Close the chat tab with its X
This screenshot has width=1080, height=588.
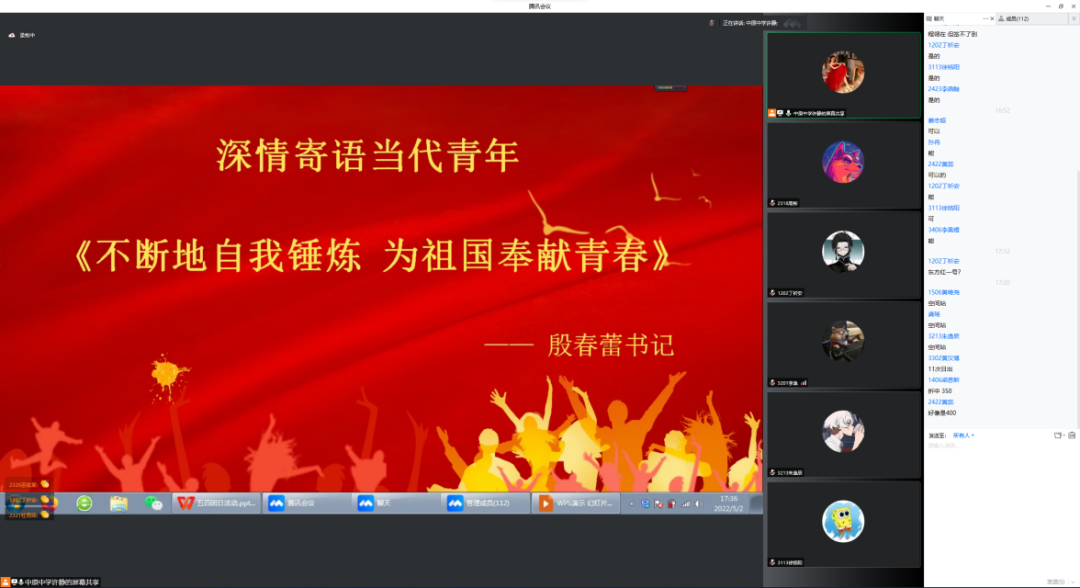coord(994,18)
